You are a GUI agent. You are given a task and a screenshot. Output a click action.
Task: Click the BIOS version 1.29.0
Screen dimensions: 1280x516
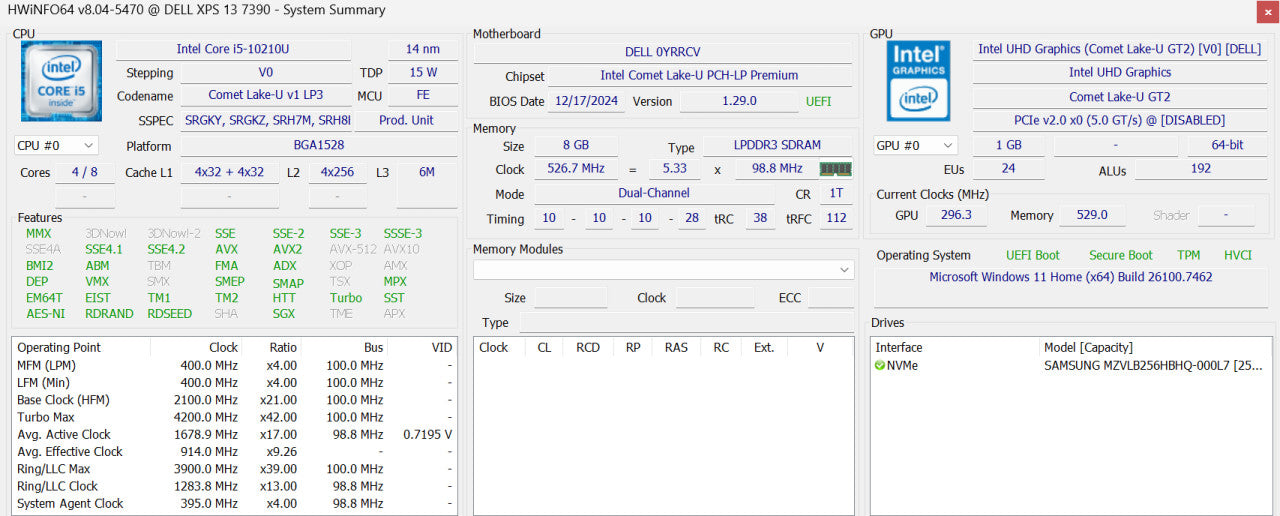click(739, 102)
